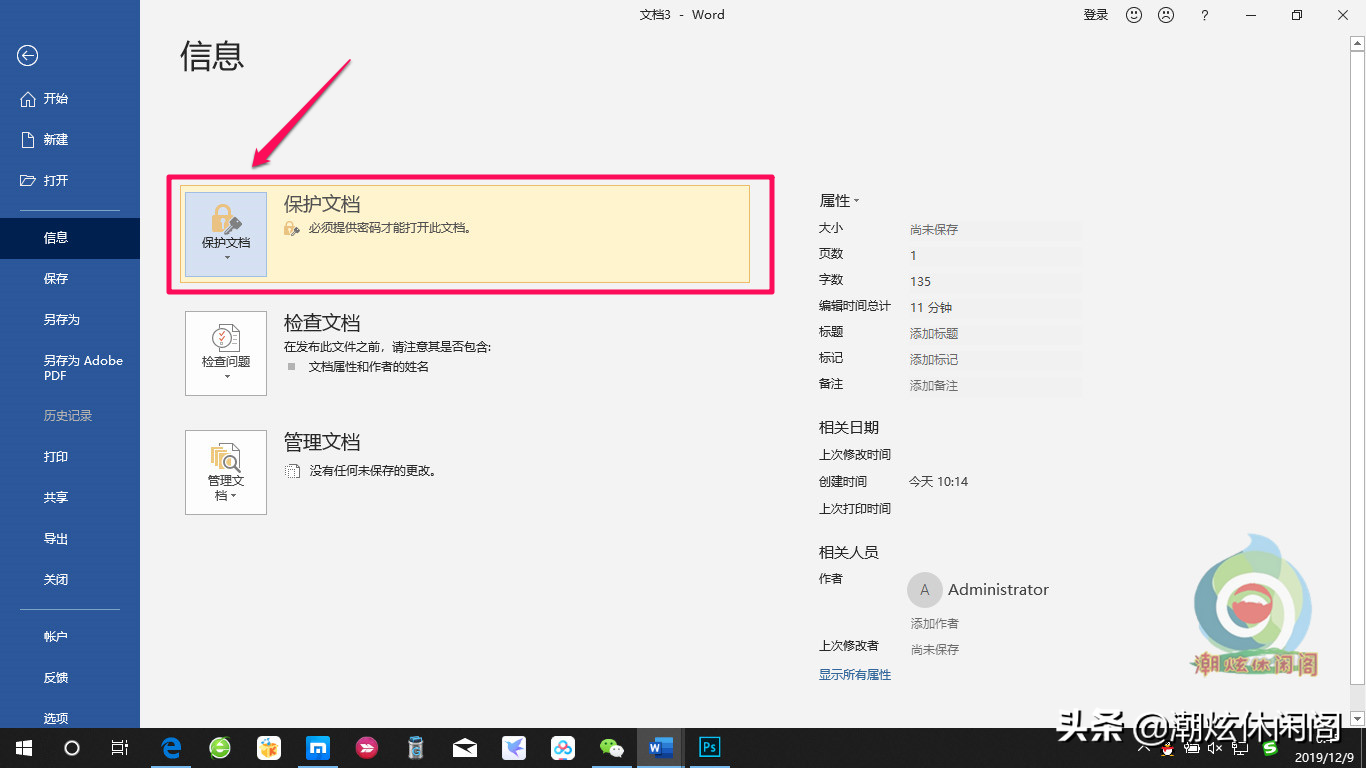
Task: Open WeChat from the taskbar
Action: pyautogui.click(x=611, y=748)
